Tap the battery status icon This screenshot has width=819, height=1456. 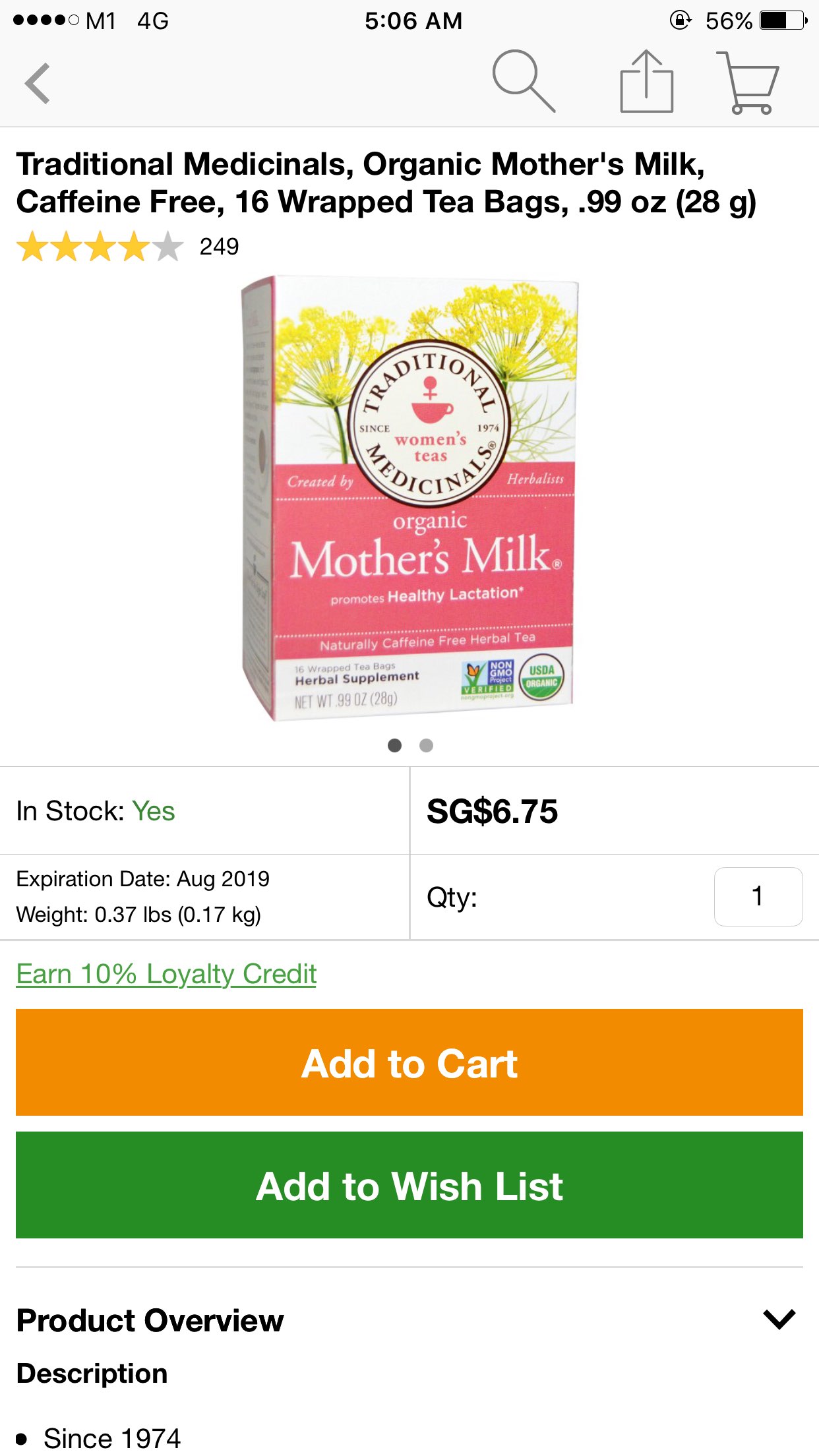[x=783, y=20]
